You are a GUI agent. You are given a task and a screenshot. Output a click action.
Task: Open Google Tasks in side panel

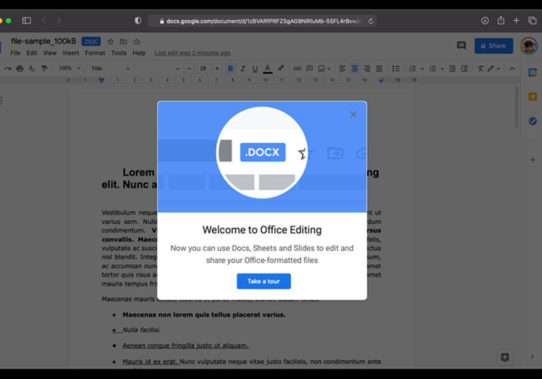tap(533, 121)
